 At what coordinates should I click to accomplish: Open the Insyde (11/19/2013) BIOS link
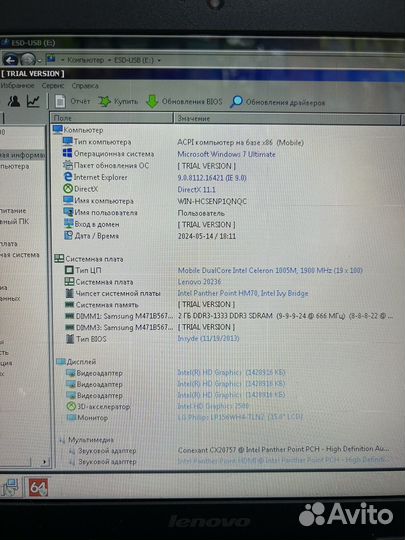pyautogui.click(x=208, y=338)
